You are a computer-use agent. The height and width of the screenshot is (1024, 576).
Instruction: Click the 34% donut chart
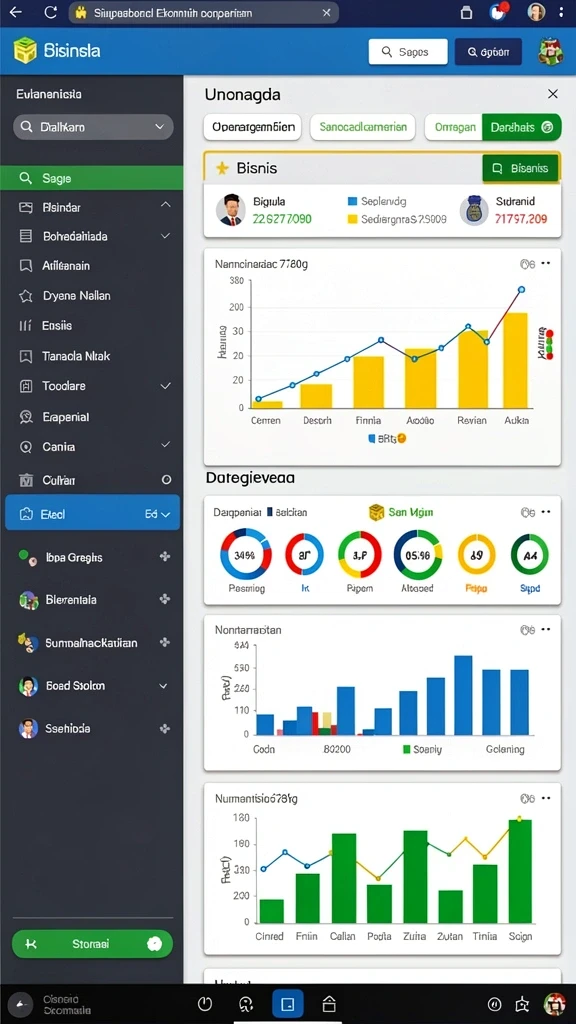click(x=244, y=556)
